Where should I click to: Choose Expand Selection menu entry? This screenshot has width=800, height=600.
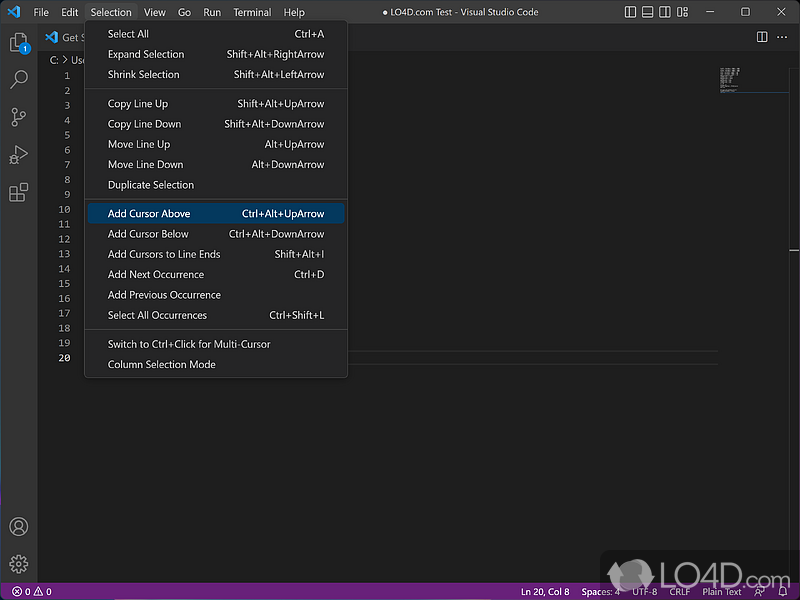pyautogui.click(x=216, y=55)
